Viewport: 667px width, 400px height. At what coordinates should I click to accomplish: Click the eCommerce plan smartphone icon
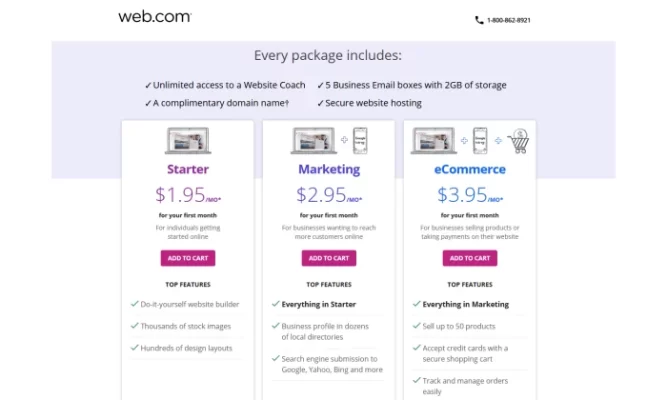pos(480,140)
